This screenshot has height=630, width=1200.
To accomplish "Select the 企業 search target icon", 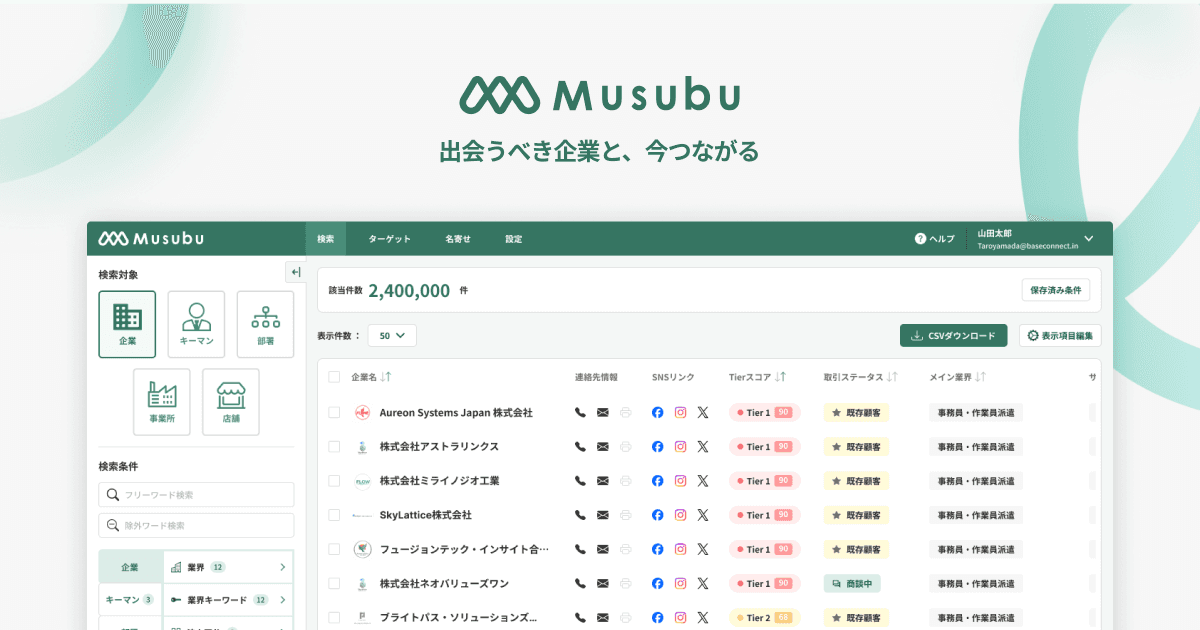I will [x=127, y=323].
